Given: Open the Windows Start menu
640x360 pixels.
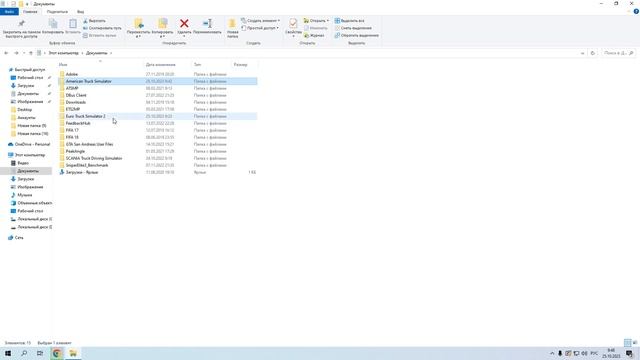Looking at the screenshot, I should tap(8, 353).
